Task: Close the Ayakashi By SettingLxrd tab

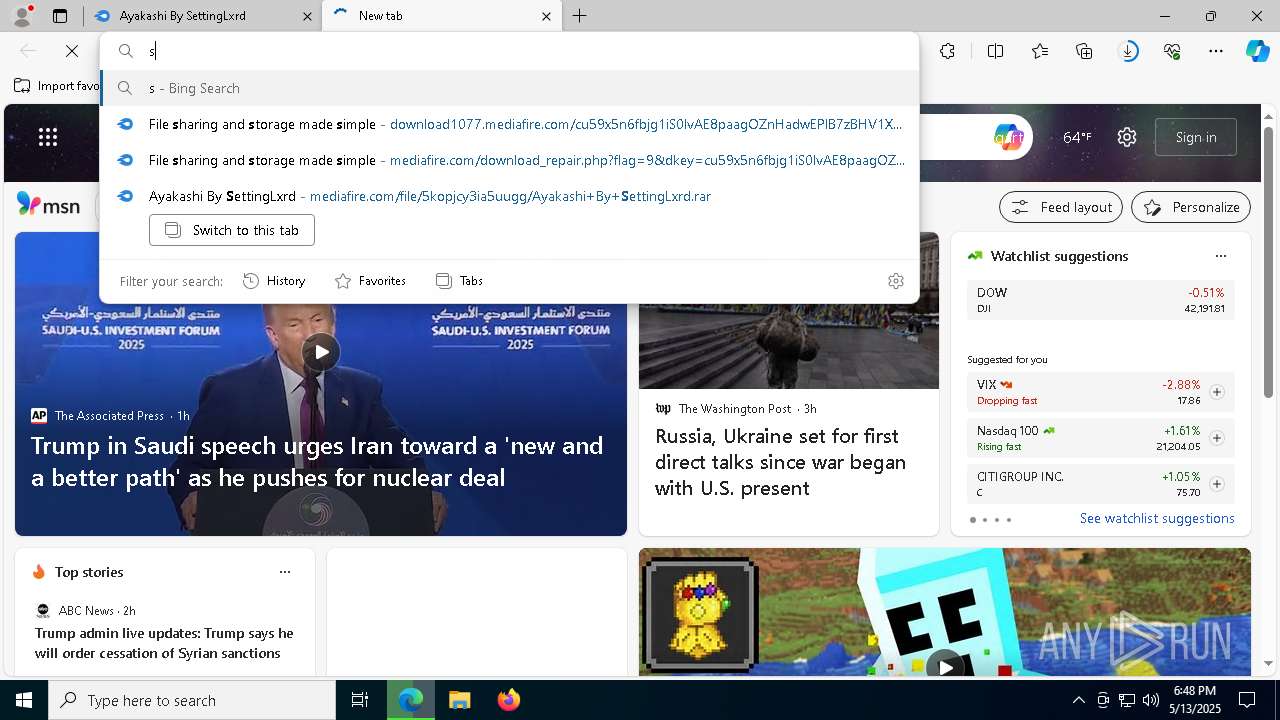Action: 306,16
